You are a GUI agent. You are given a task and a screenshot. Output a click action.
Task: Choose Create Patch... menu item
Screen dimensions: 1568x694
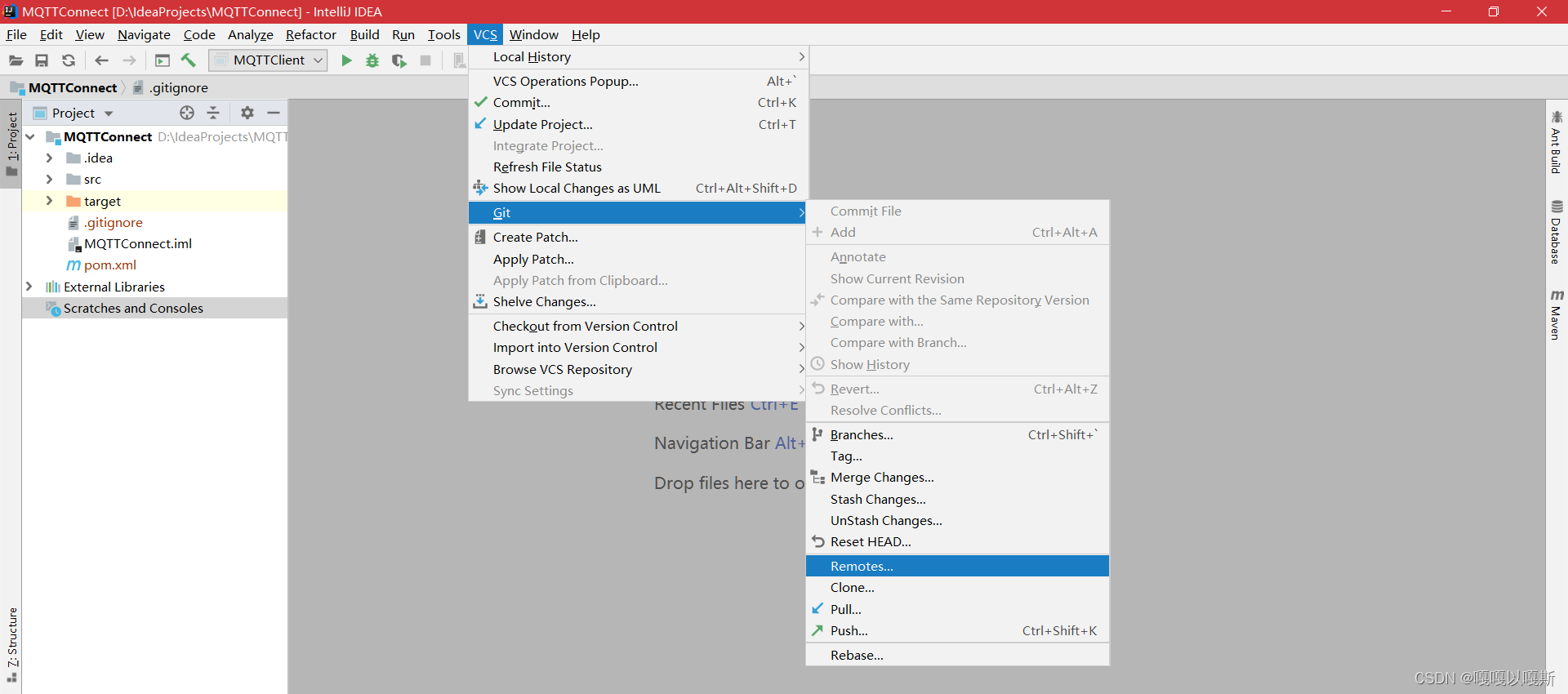click(639, 237)
